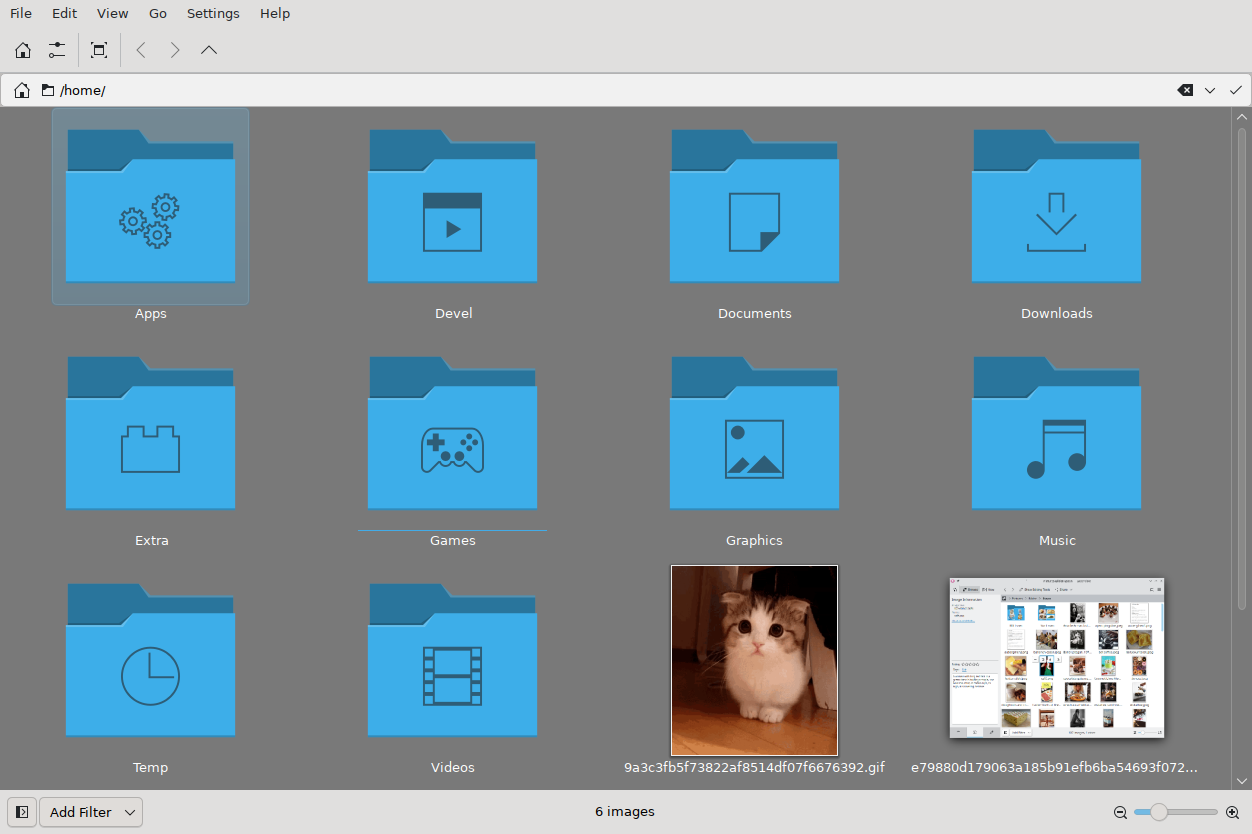Zoom out the thumbnails
This screenshot has height=834, width=1252.
coord(1121,812)
